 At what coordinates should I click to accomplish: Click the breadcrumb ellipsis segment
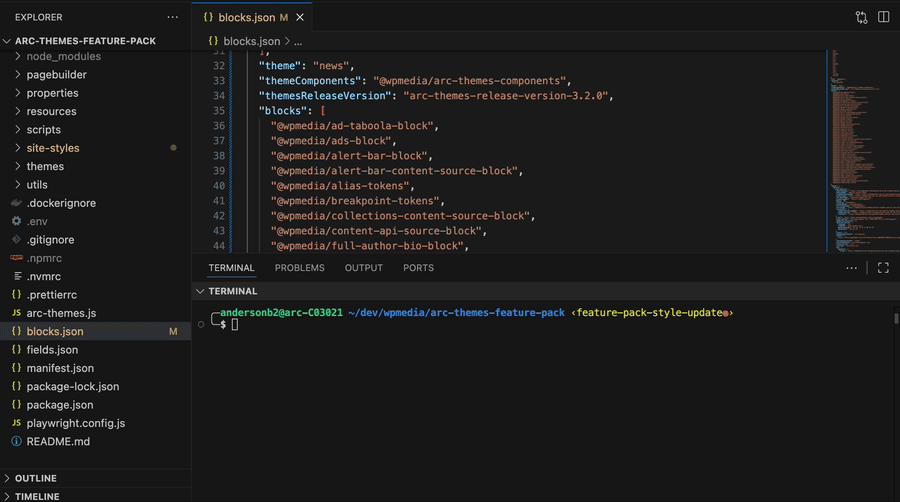pyautogui.click(x=298, y=41)
